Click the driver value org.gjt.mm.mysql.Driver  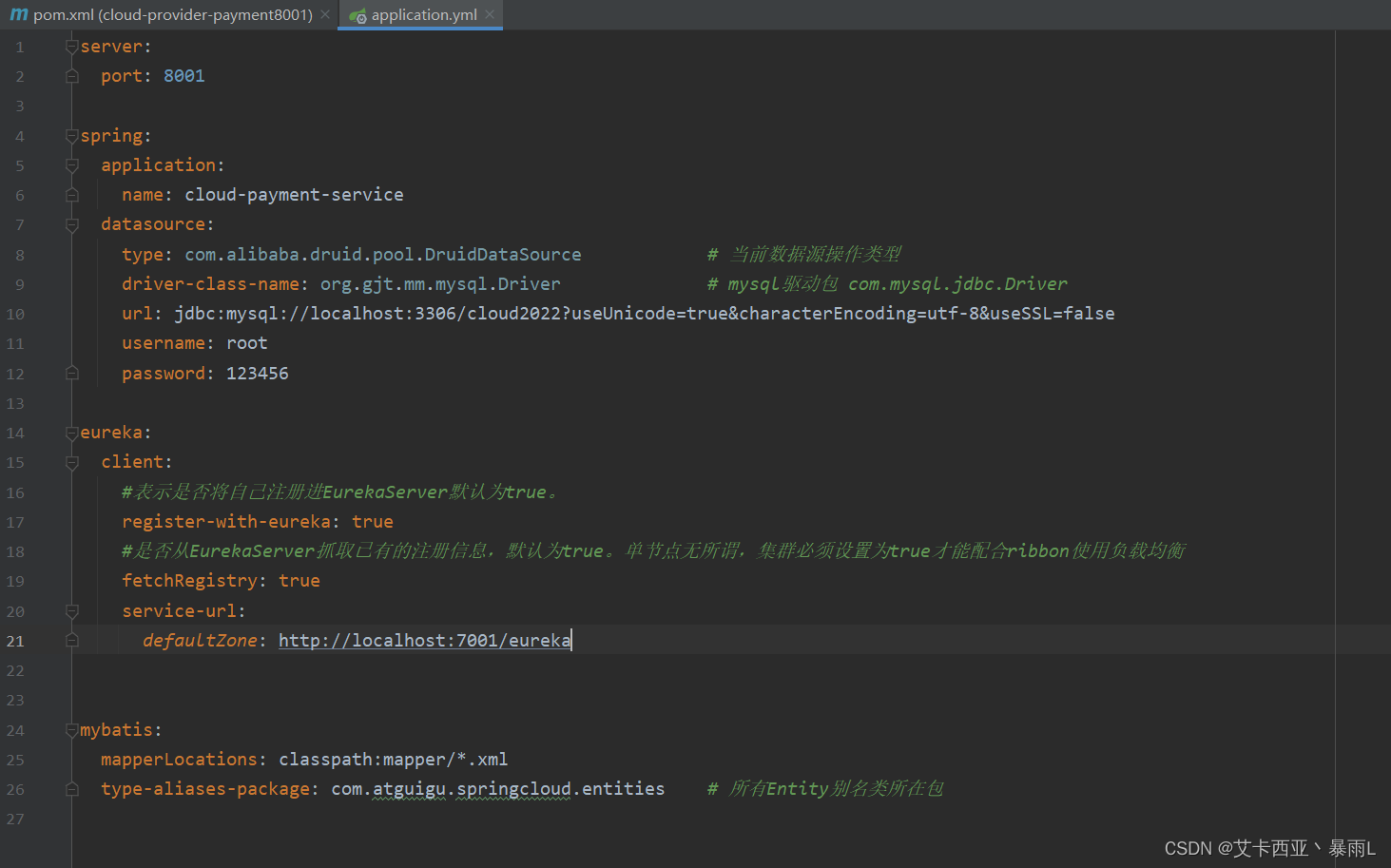coord(440,283)
